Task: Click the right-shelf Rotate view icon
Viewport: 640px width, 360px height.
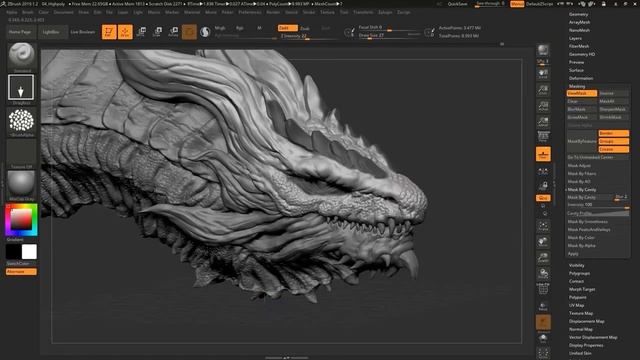Action: (543, 273)
